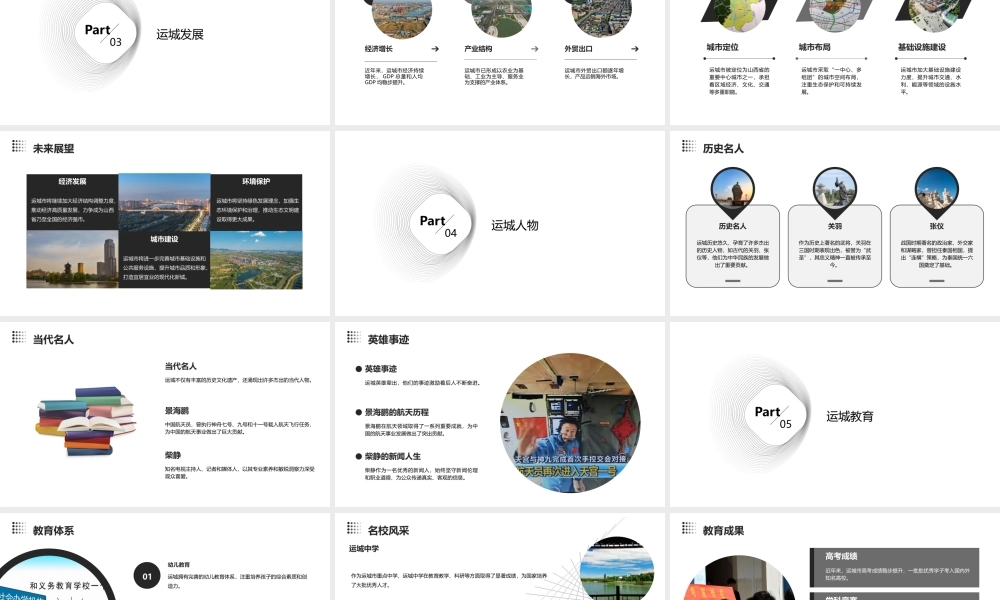Image resolution: width=1000 pixels, height=600 pixels.
Task: Select the stacked books image
Action: [x=86, y=420]
